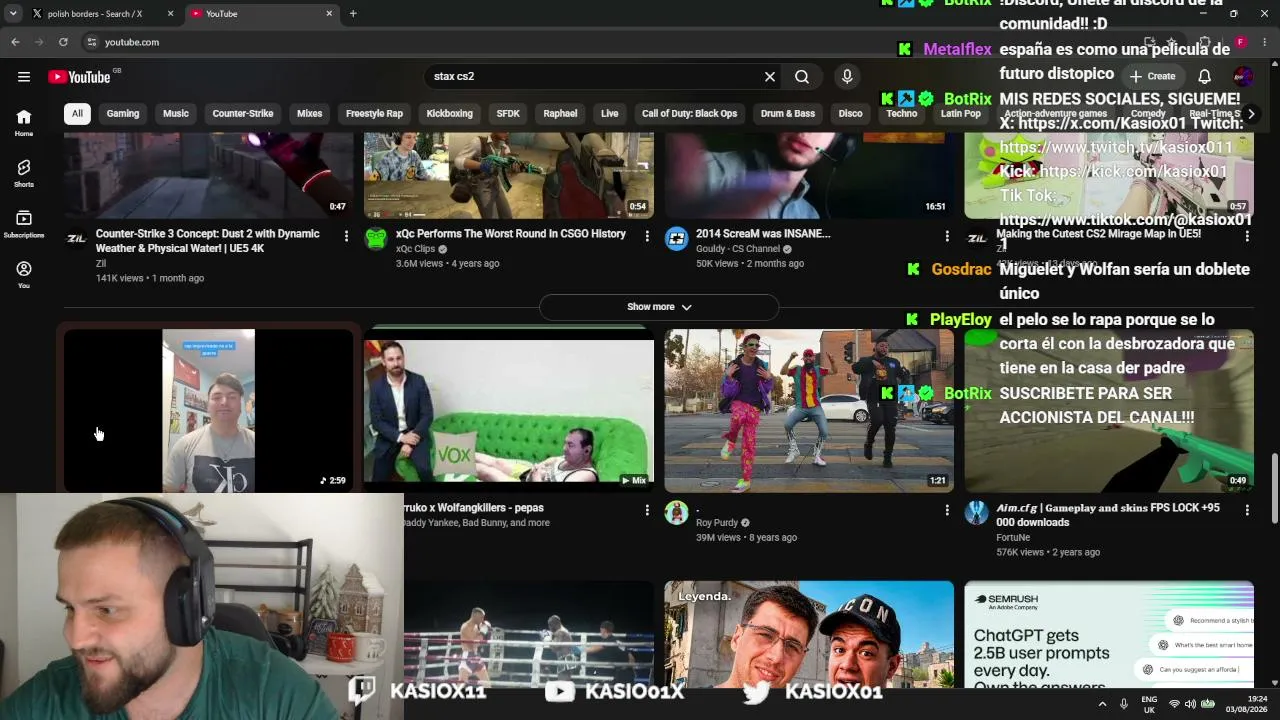Expand results with Show more
1280x720 pixels.
[x=659, y=307]
